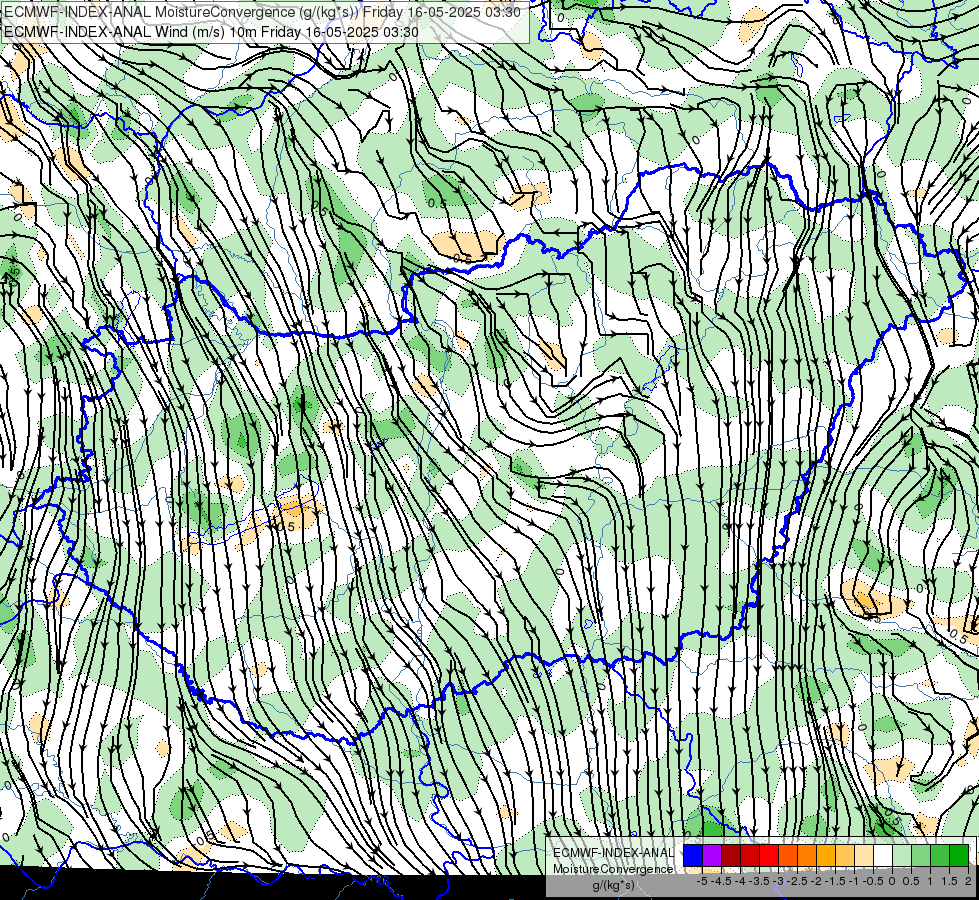Click the white swatch in the legend
This screenshot has width=979, height=900.
pyautogui.click(x=883, y=855)
